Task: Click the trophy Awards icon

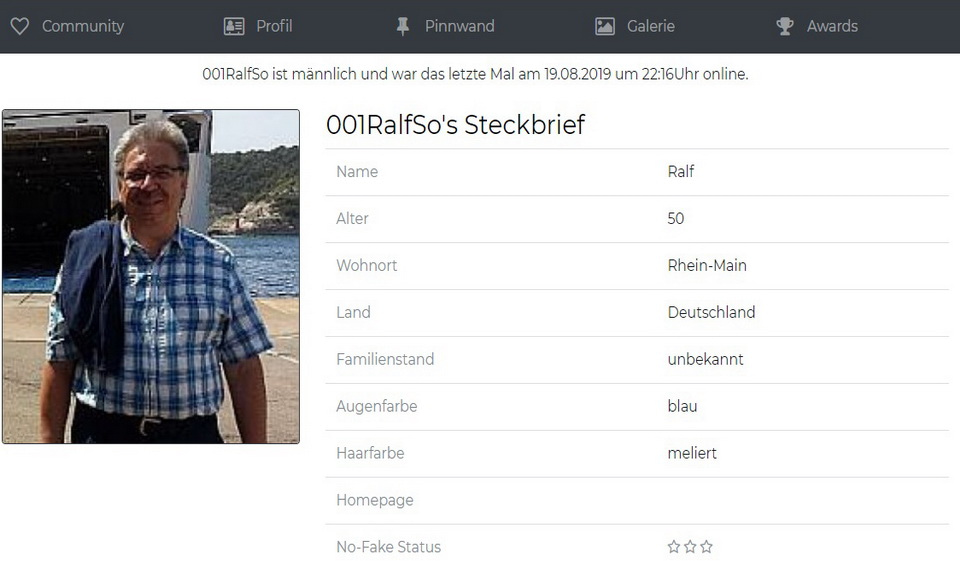Action: tap(785, 26)
